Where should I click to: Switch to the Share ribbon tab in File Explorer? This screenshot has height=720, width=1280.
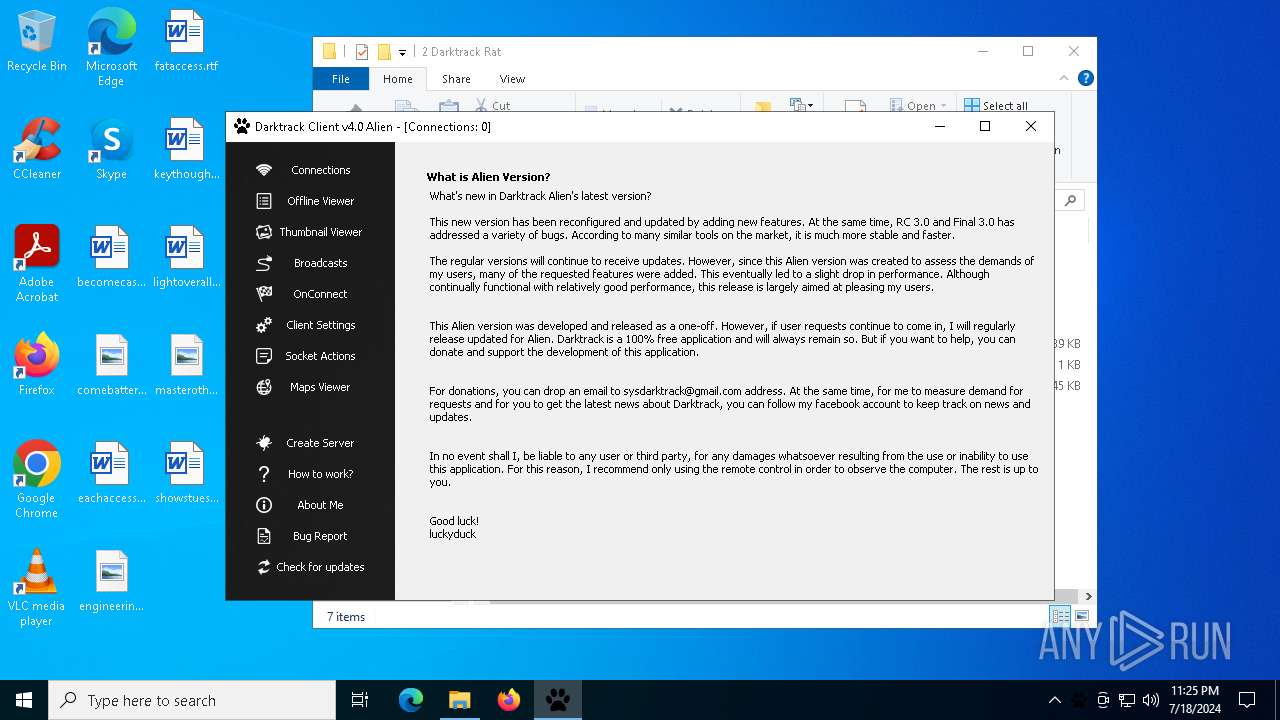(456, 79)
